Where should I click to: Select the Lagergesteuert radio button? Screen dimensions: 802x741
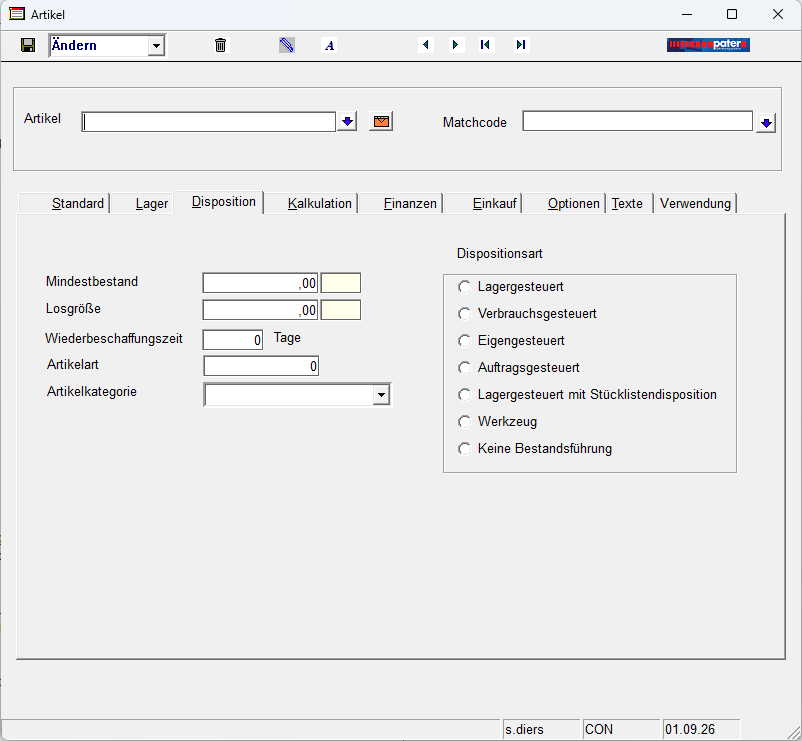(464, 287)
